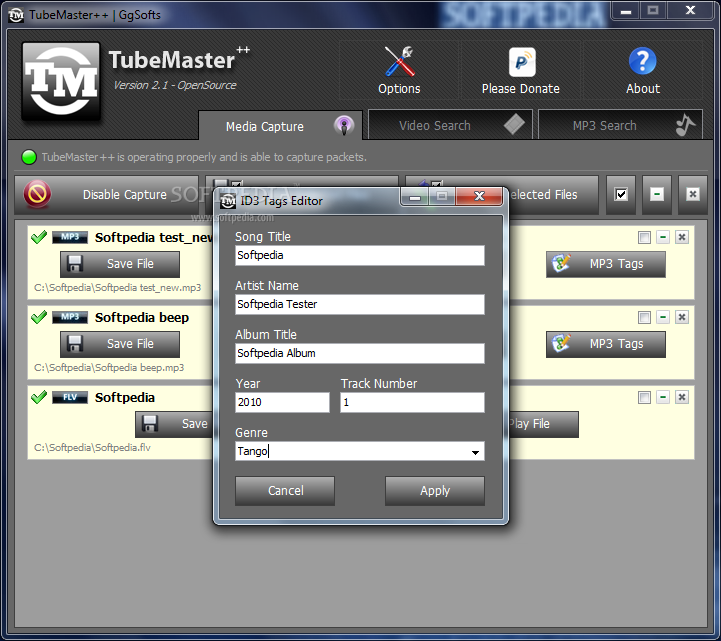This screenshot has height=641, width=721.
Task: Click floppy disk icon for Softpedia beep
Action: click(x=74, y=343)
